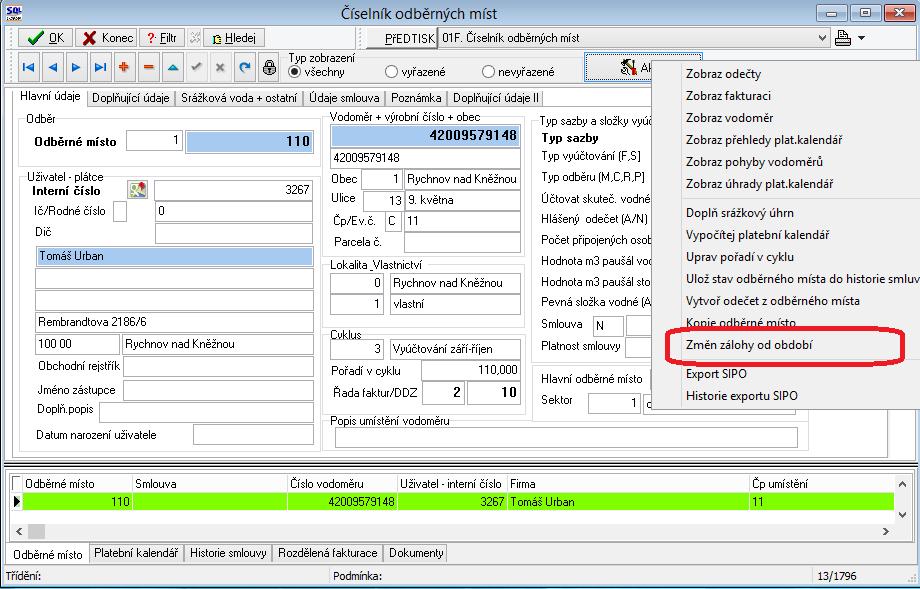
Task: Click the padlock icon in navigator toolbar
Action: [269, 67]
